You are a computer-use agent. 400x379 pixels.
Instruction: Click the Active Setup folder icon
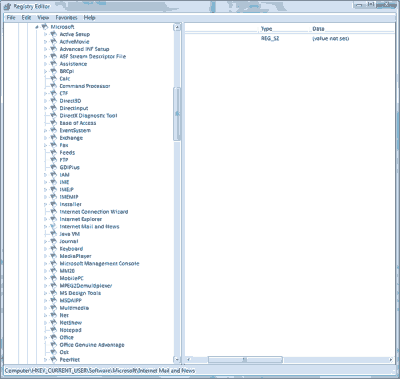(x=53, y=34)
